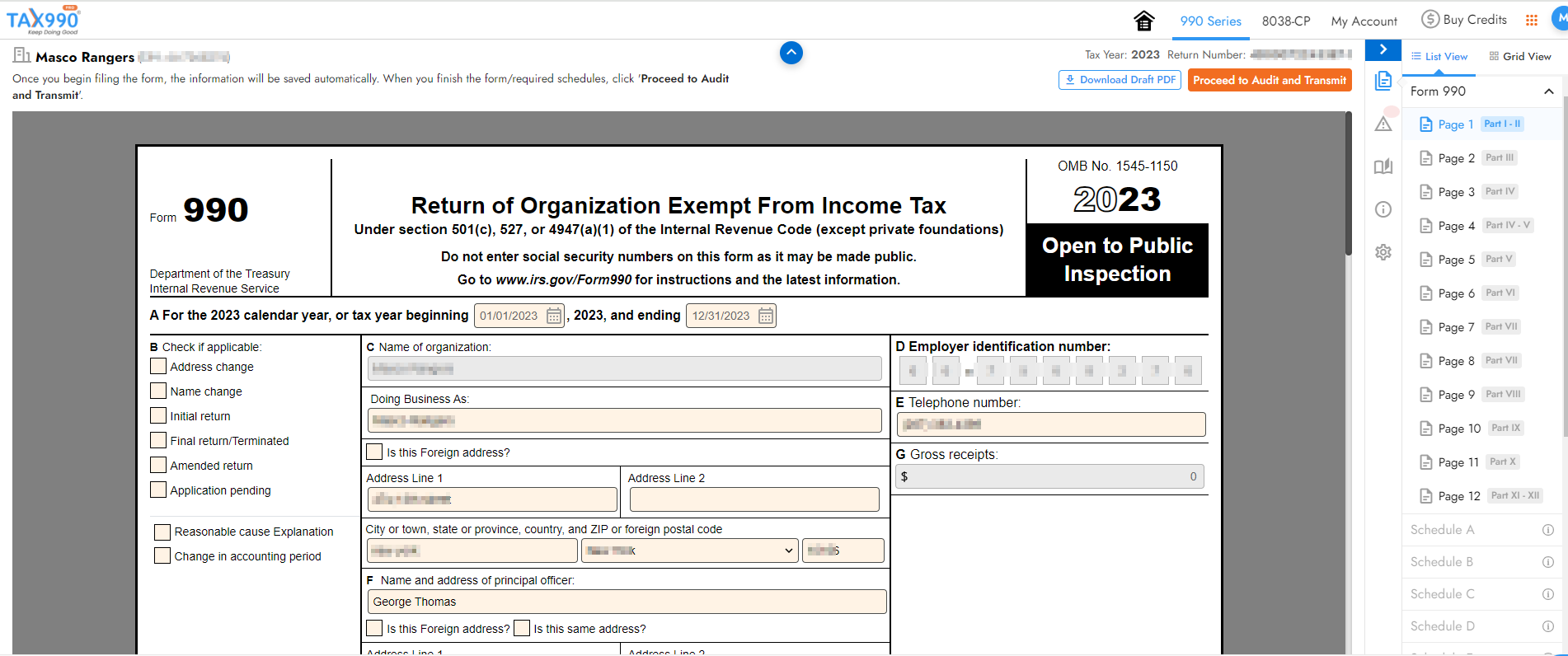
Task: Switch to the 990 Series tab
Action: coord(1210,21)
